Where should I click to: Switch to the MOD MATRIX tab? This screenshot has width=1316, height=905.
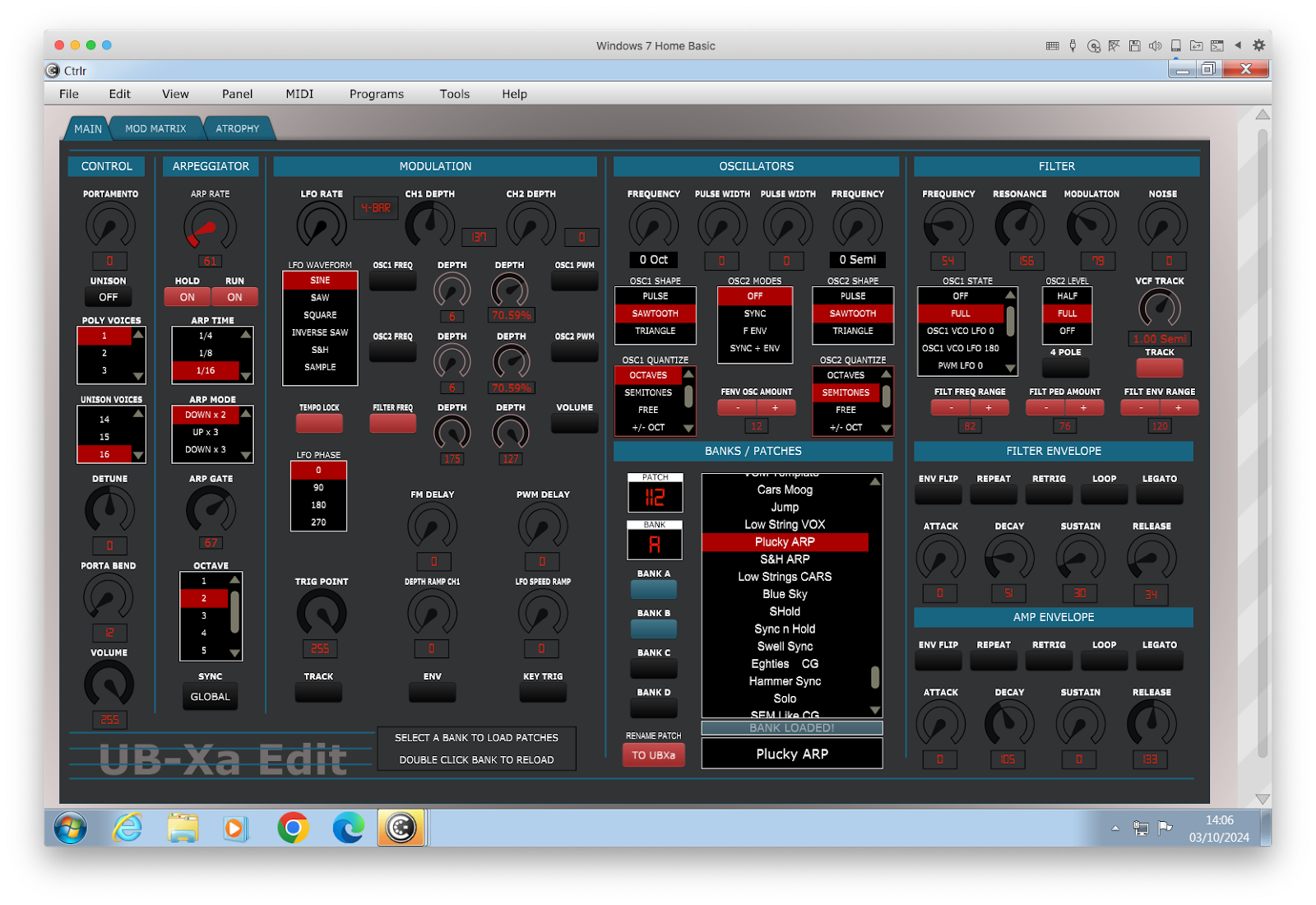[x=155, y=128]
